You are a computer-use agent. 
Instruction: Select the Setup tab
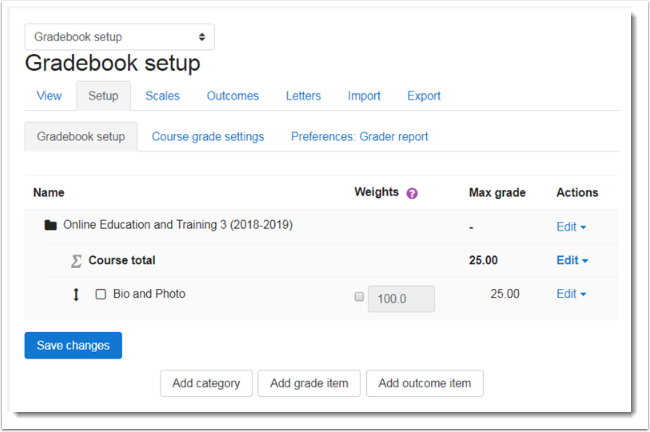click(103, 96)
